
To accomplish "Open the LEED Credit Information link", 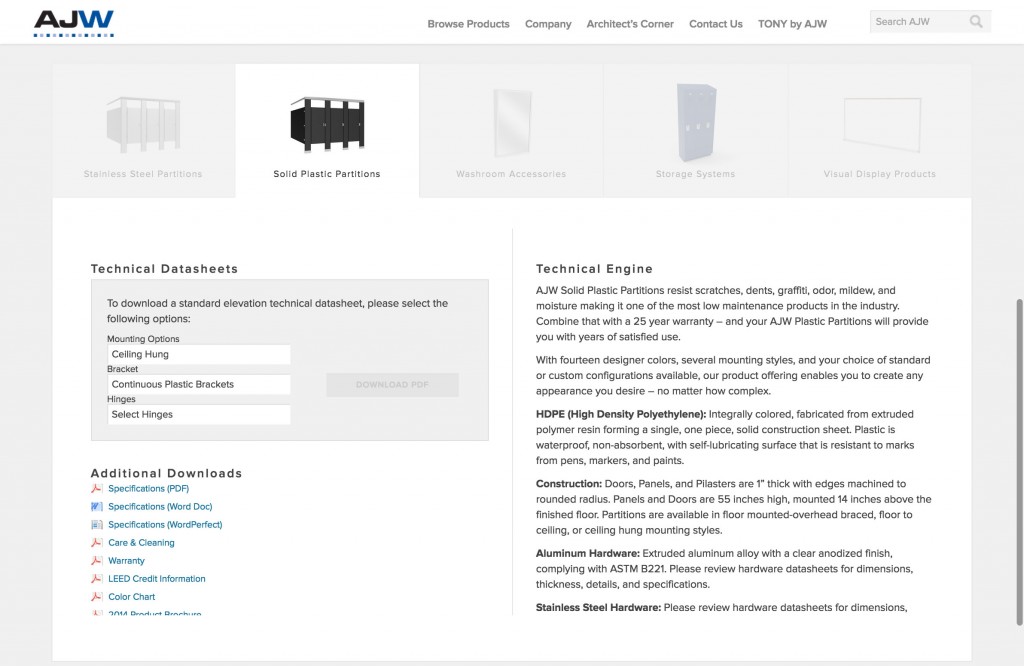I will pyautogui.click(x=157, y=579).
